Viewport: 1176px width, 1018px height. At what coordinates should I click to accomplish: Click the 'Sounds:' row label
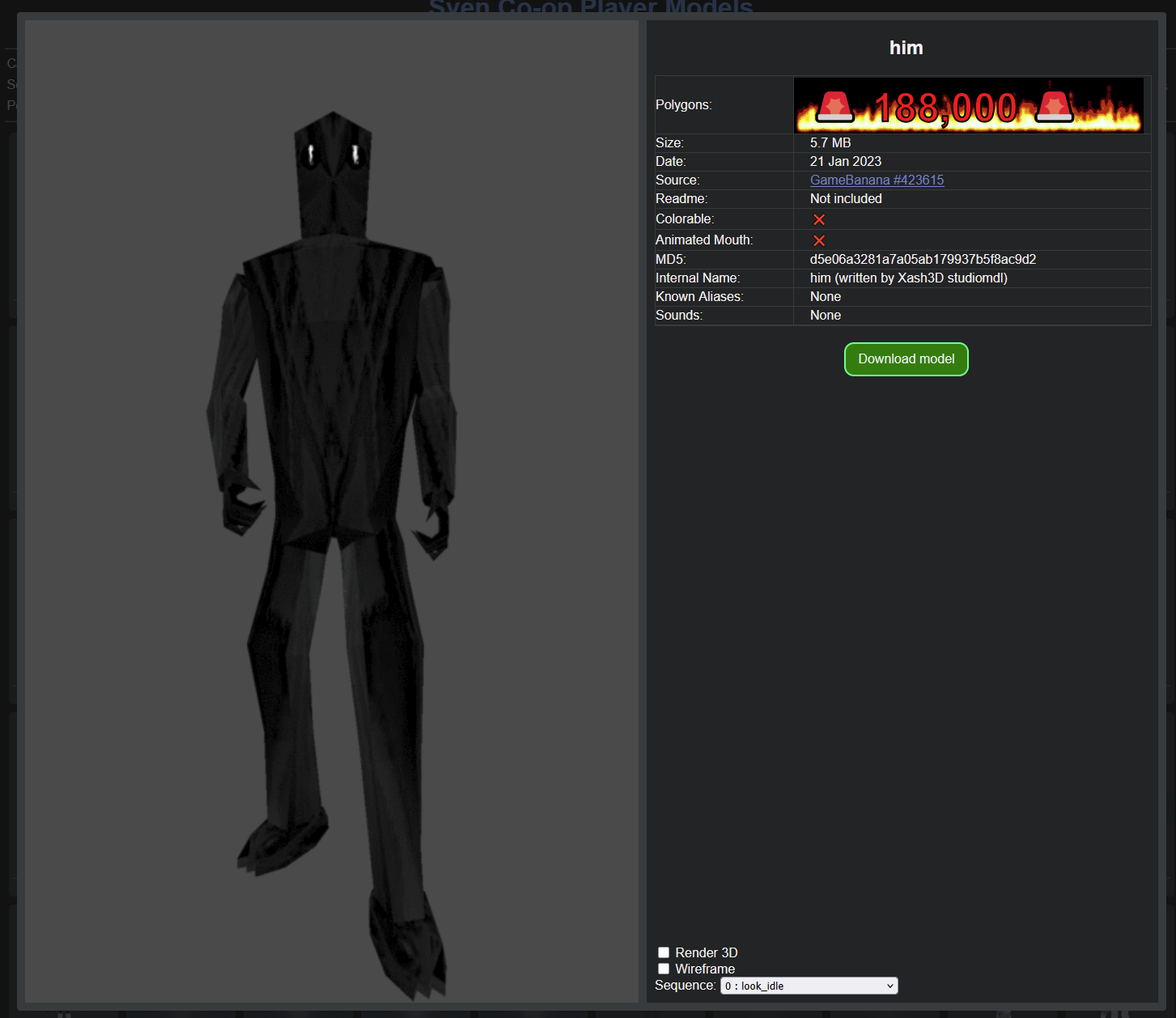679,316
